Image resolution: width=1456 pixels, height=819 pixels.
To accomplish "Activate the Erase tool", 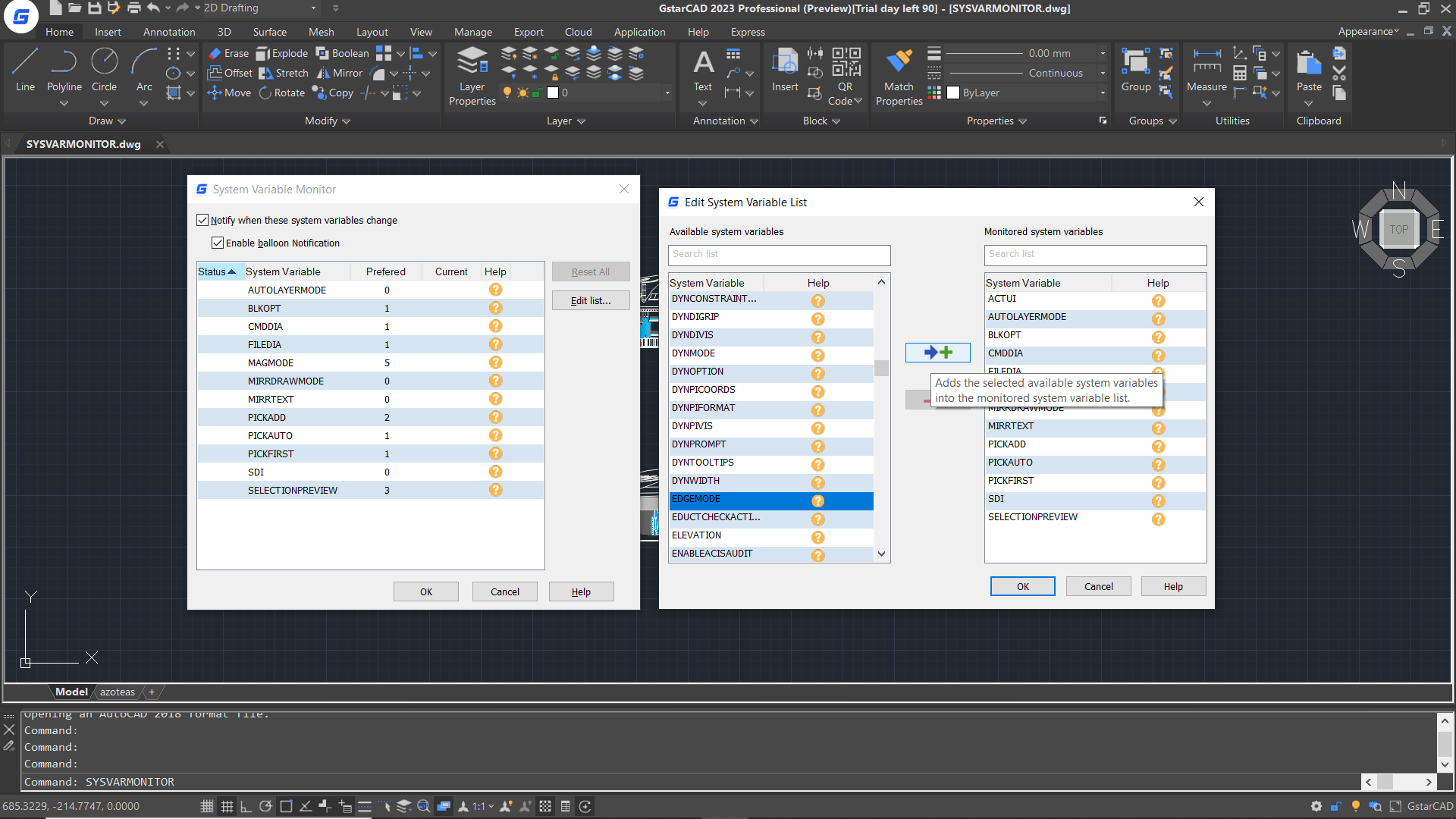I will point(228,53).
